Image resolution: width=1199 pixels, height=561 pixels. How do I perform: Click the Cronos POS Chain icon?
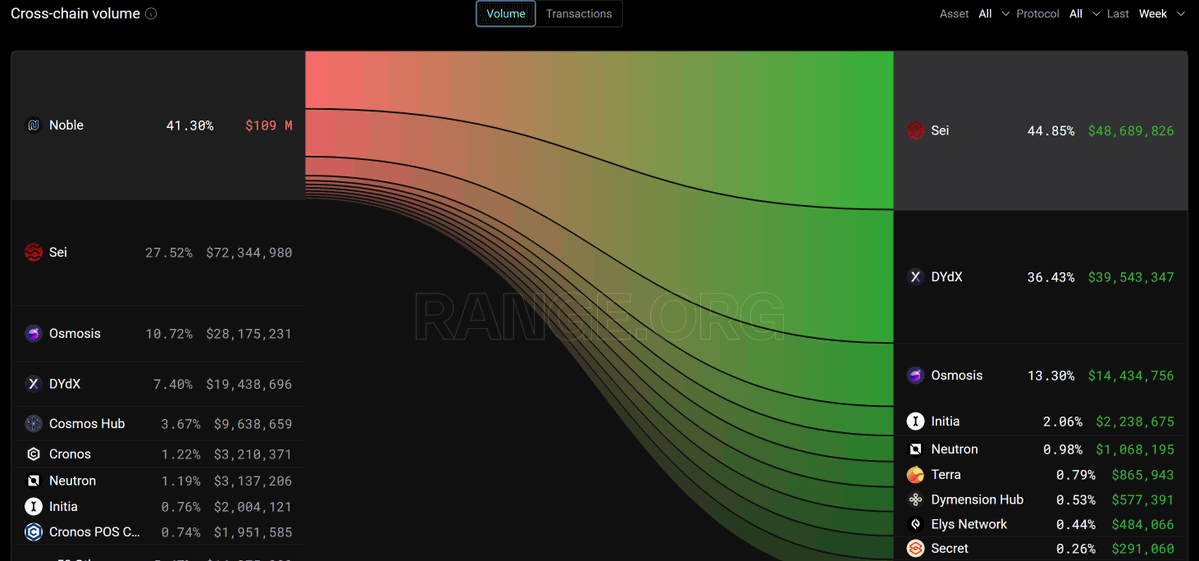click(34, 532)
